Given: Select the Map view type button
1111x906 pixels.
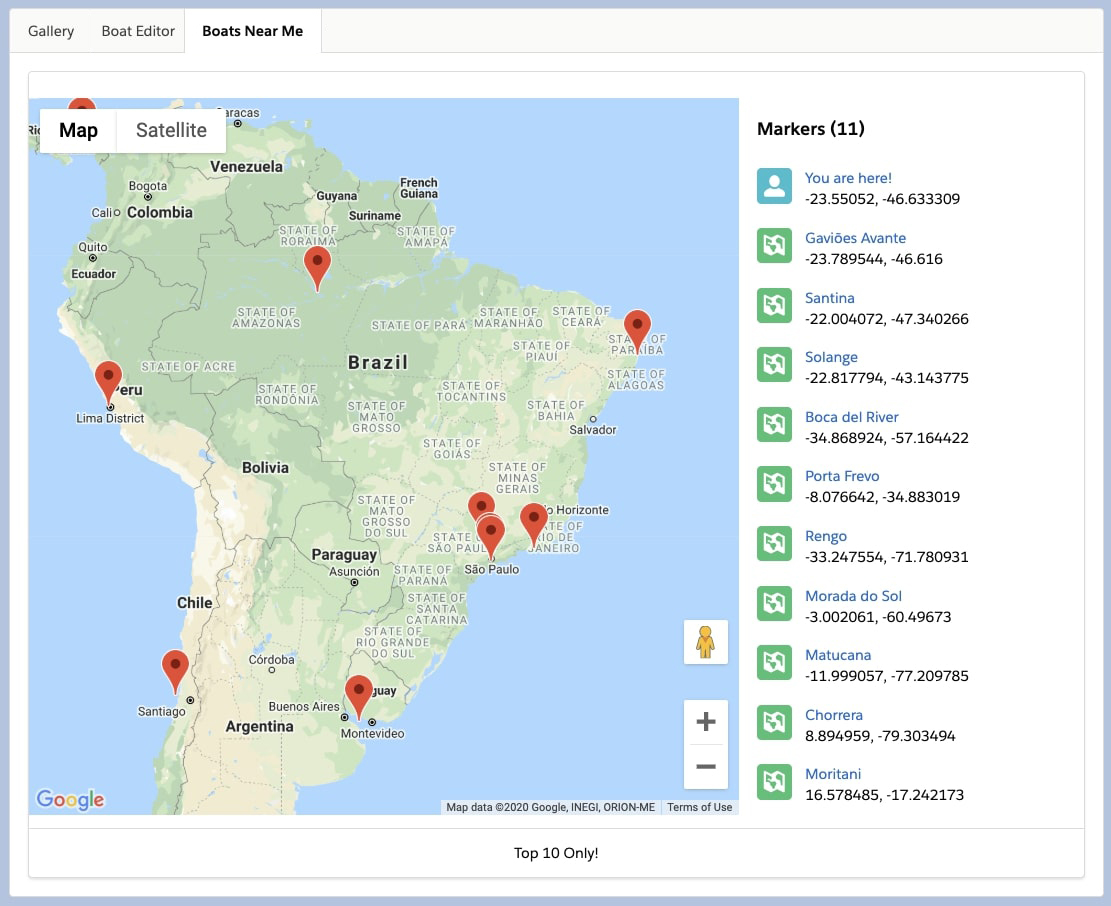Looking at the screenshot, I should point(78,130).
